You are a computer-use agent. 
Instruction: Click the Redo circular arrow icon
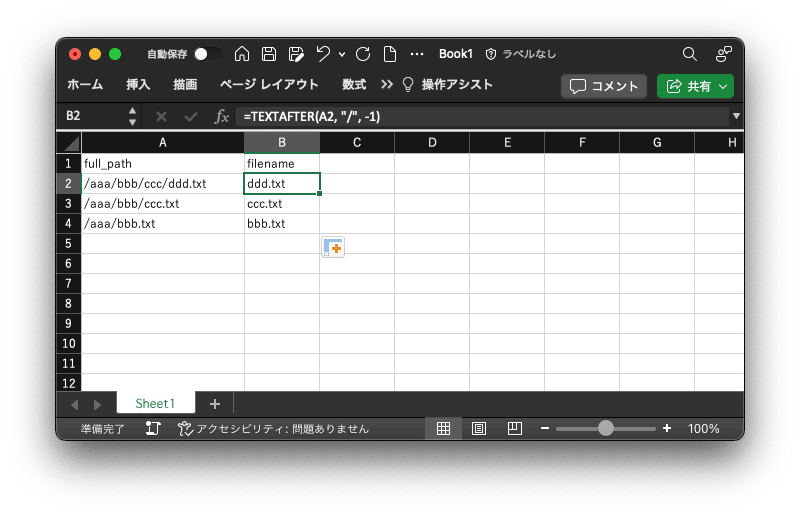tap(363, 54)
